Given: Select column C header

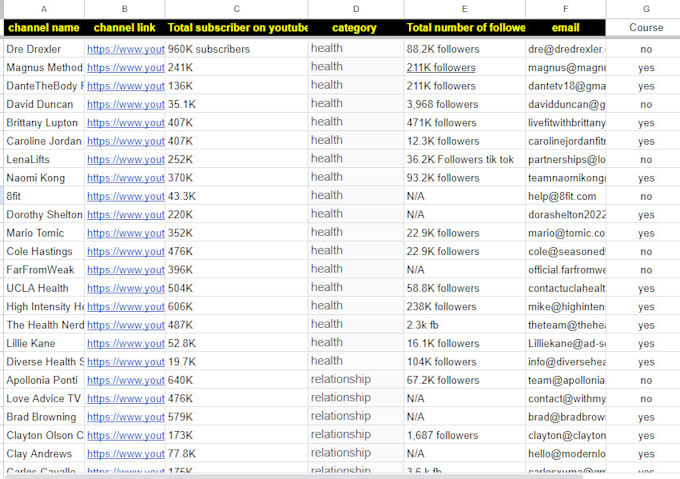Looking at the screenshot, I should point(236,9).
